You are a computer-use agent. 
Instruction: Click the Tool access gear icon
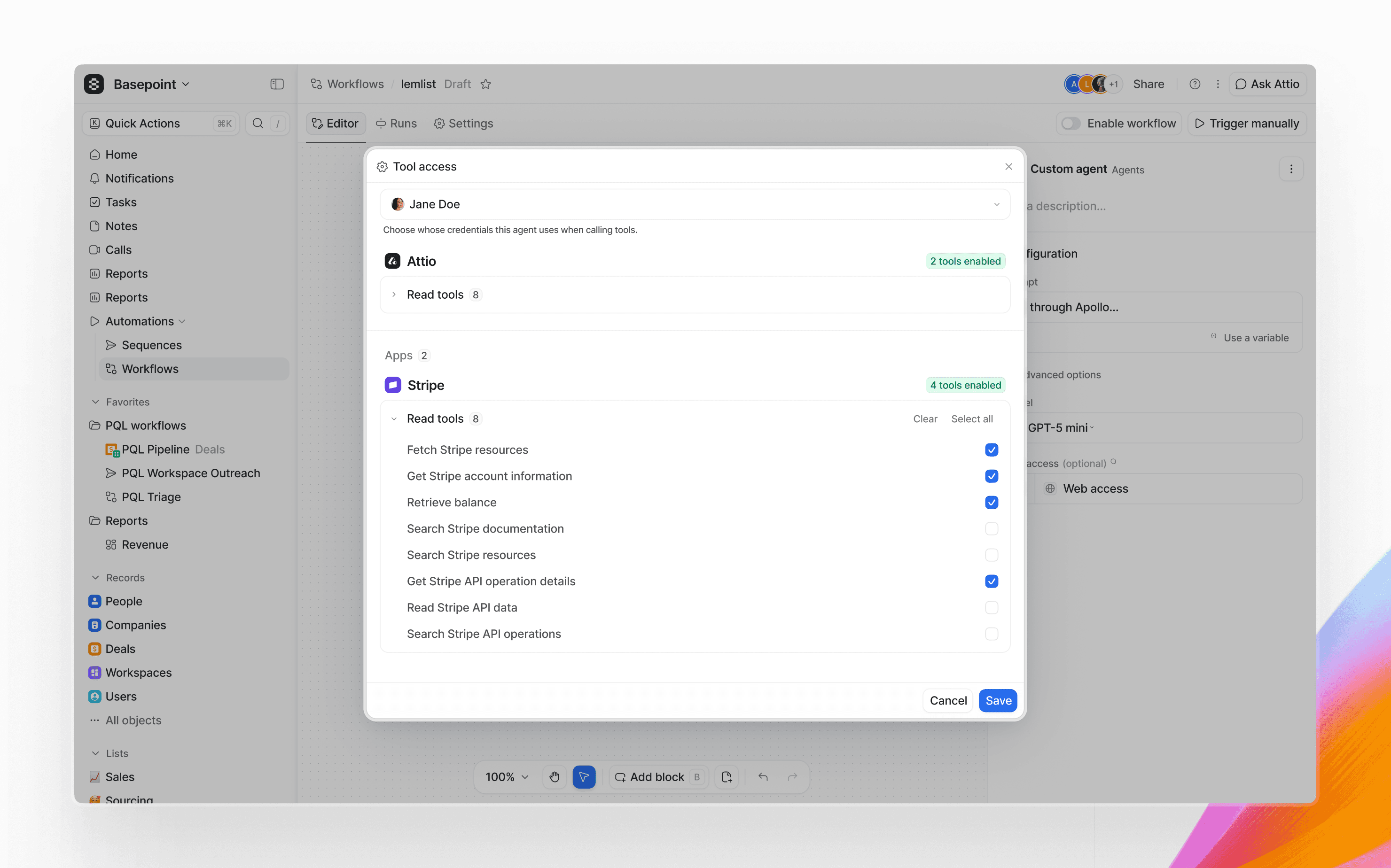(382, 166)
